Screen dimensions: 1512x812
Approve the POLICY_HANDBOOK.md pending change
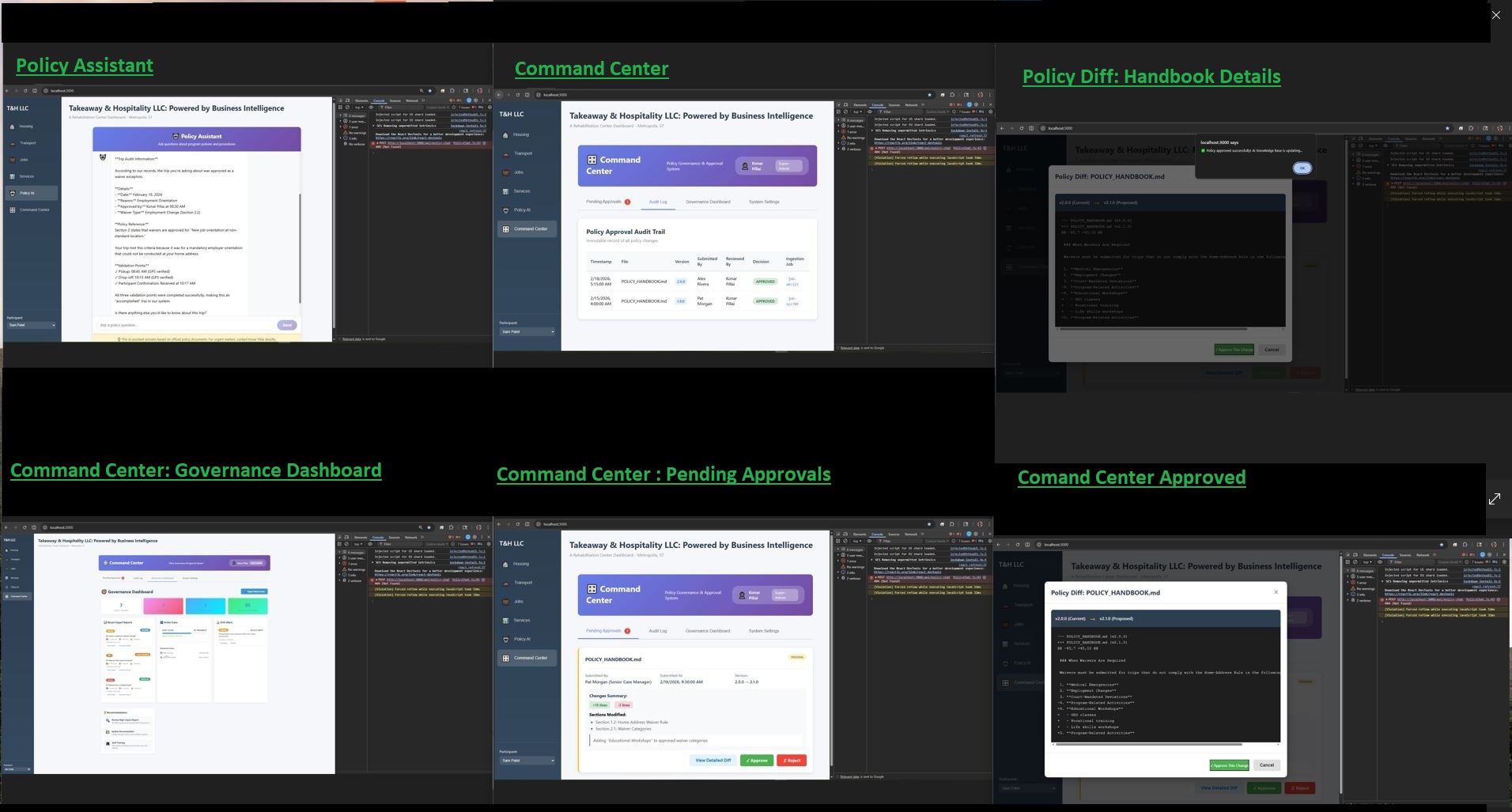(x=757, y=760)
